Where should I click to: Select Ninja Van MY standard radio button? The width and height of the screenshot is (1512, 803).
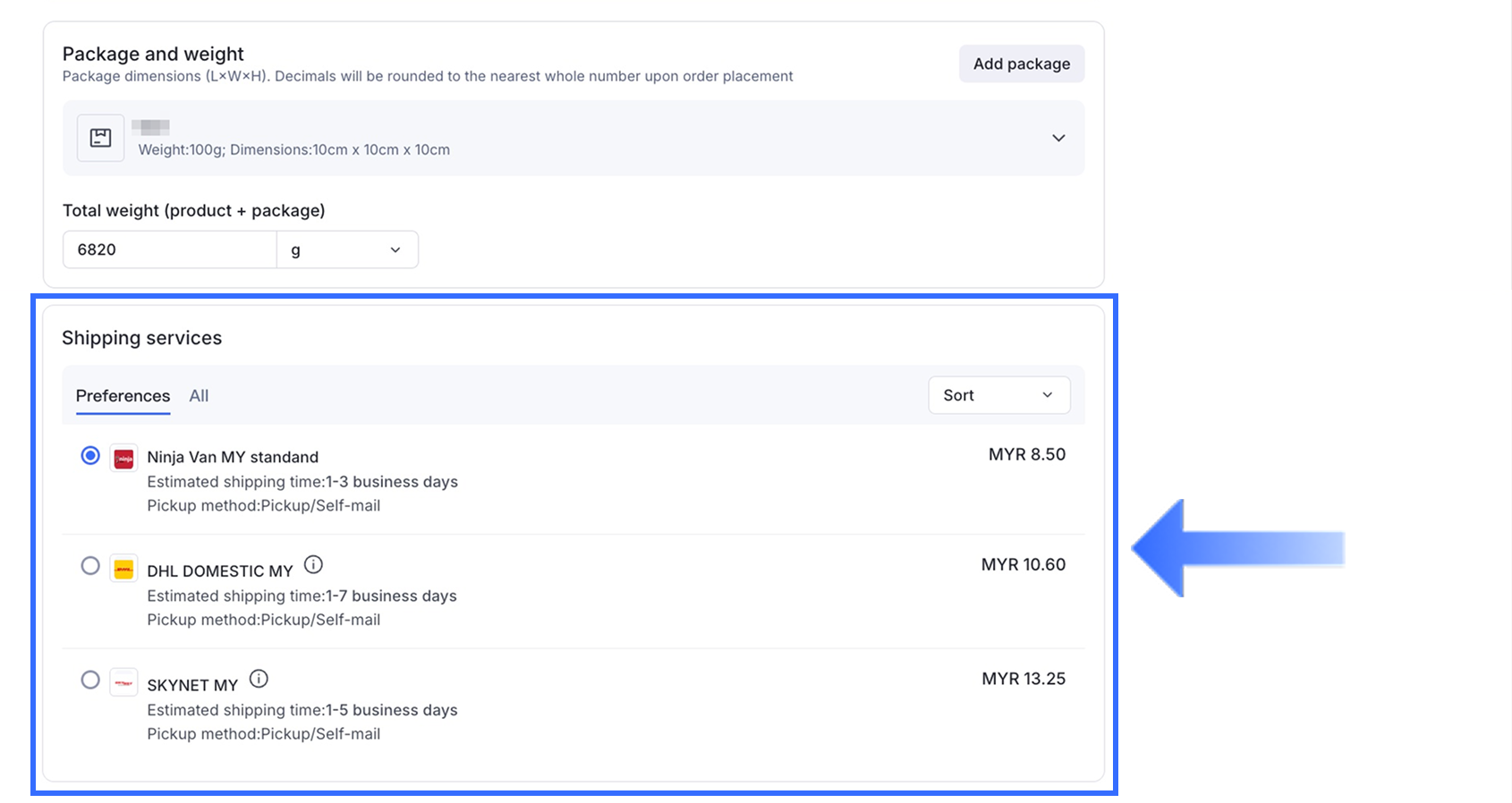[90, 456]
